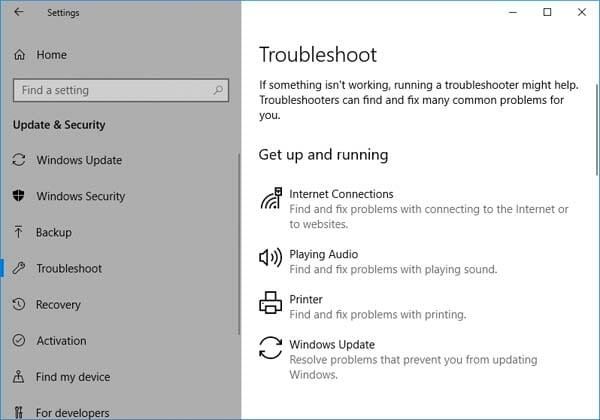Click the Troubleshoot page title
The image size is (600, 420).
pos(318,54)
